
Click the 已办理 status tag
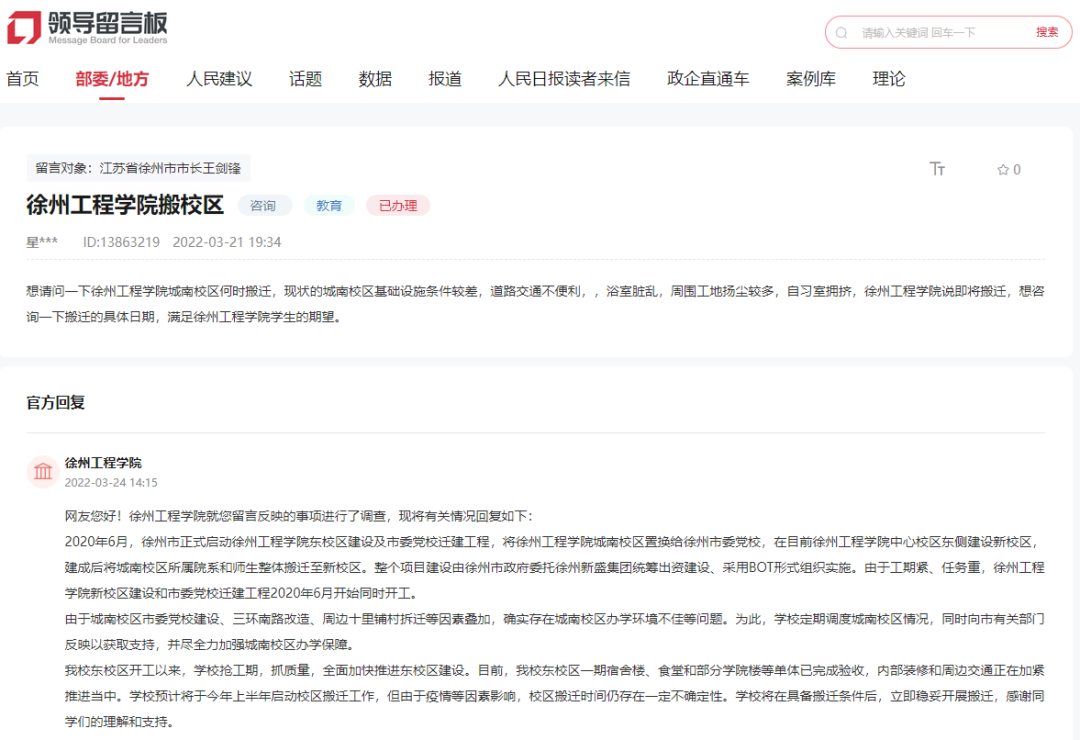pos(397,205)
